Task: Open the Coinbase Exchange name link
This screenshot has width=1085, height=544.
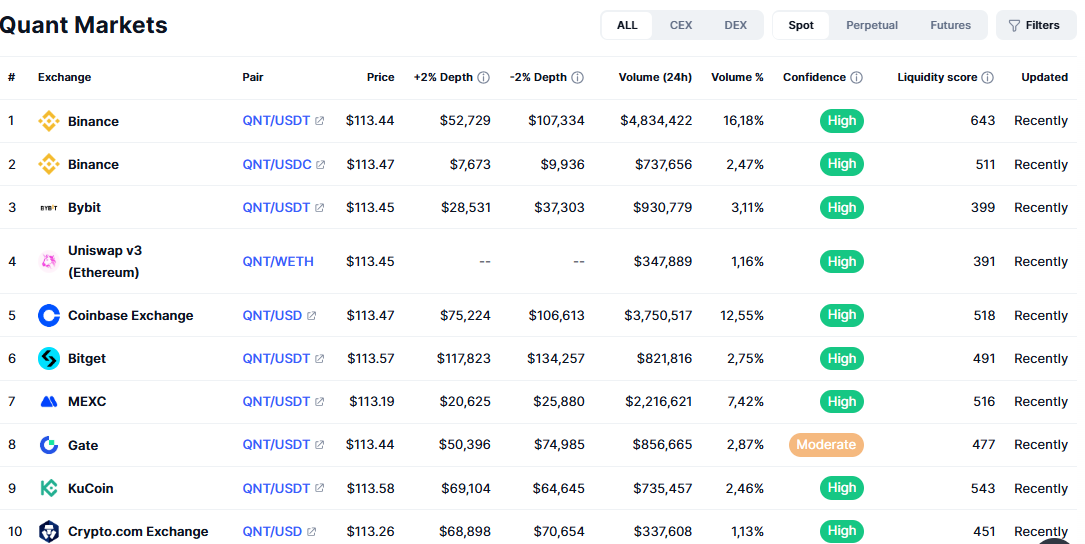Action: (x=130, y=316)
